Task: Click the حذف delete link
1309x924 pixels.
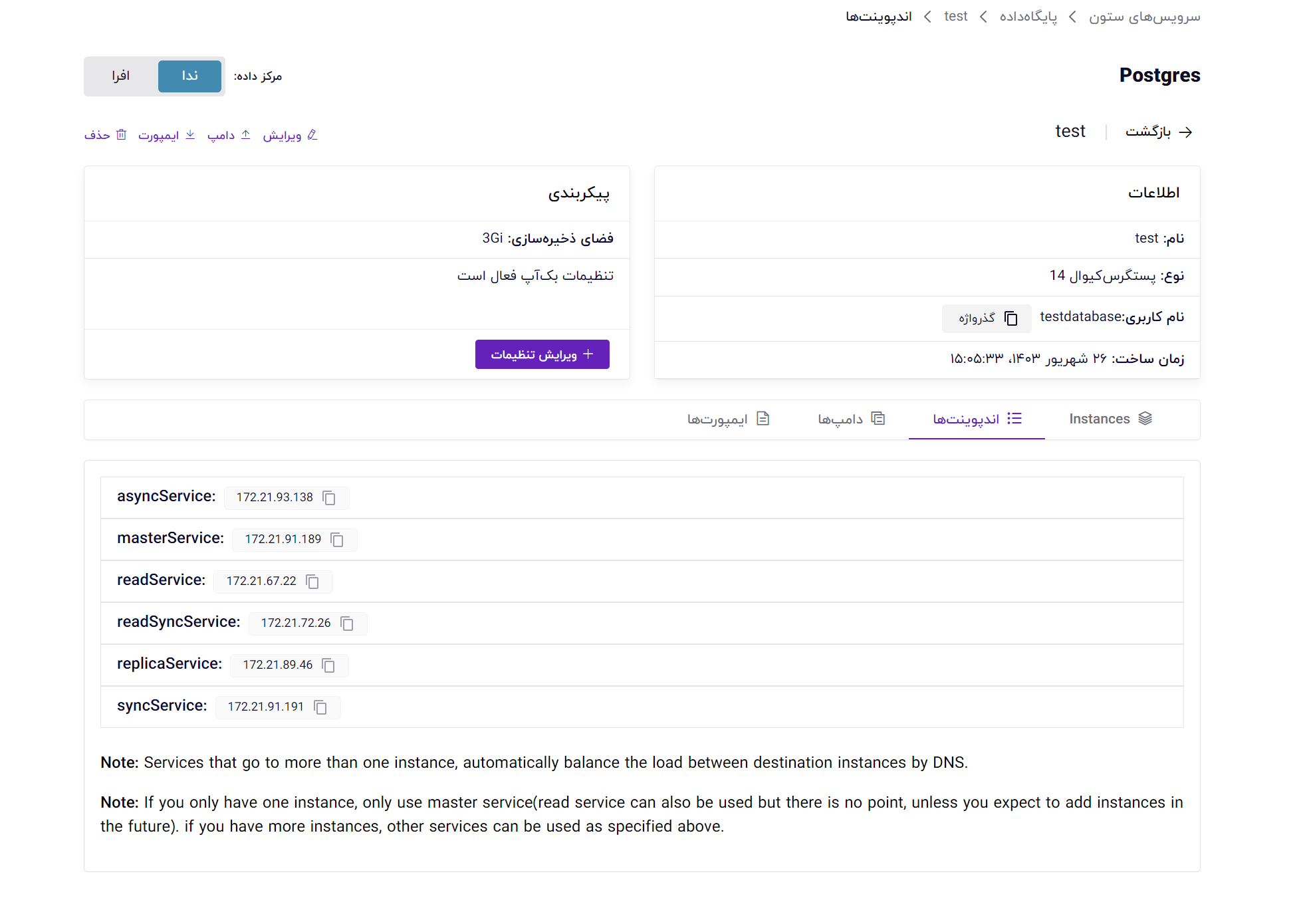Action: pos(105,135)
